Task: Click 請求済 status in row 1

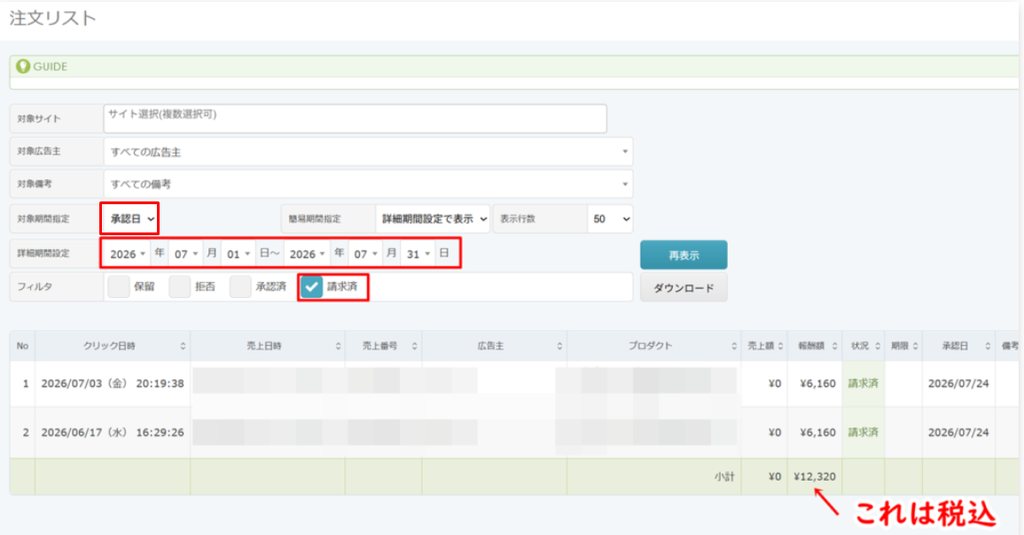Action: tap(863, 383)
